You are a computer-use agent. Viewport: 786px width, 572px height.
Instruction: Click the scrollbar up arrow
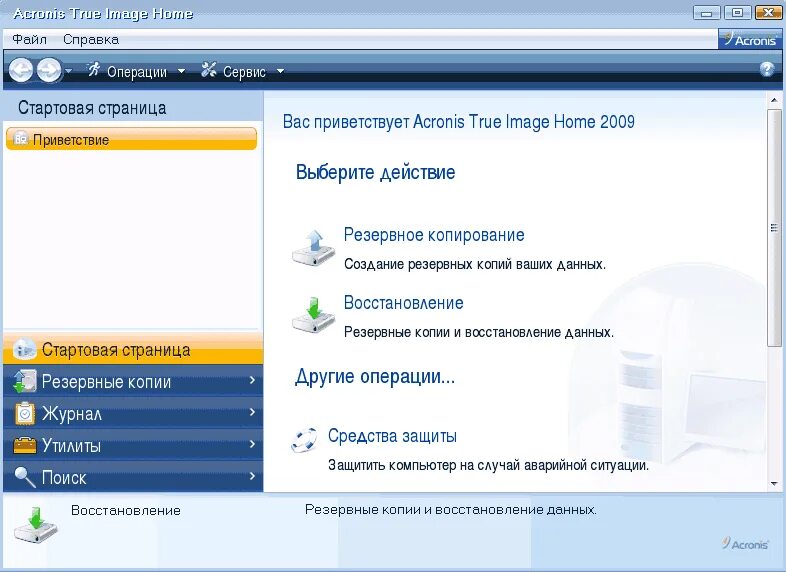click(774, 101)
